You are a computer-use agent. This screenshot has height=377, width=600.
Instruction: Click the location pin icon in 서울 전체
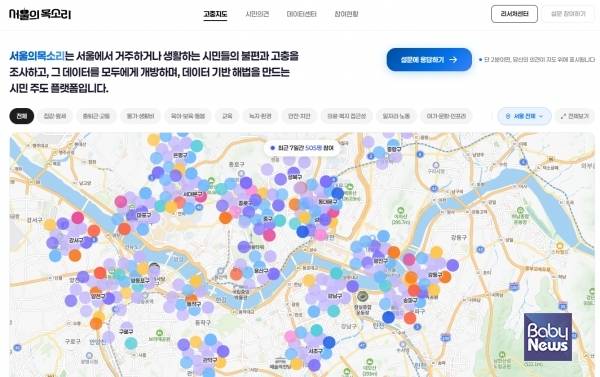click(x=508, y=116)
